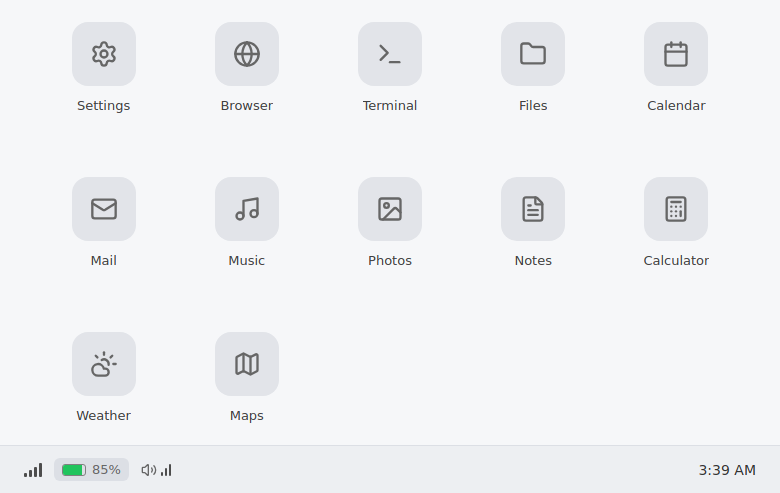Click the volume speaker icon

click(148, 470)
